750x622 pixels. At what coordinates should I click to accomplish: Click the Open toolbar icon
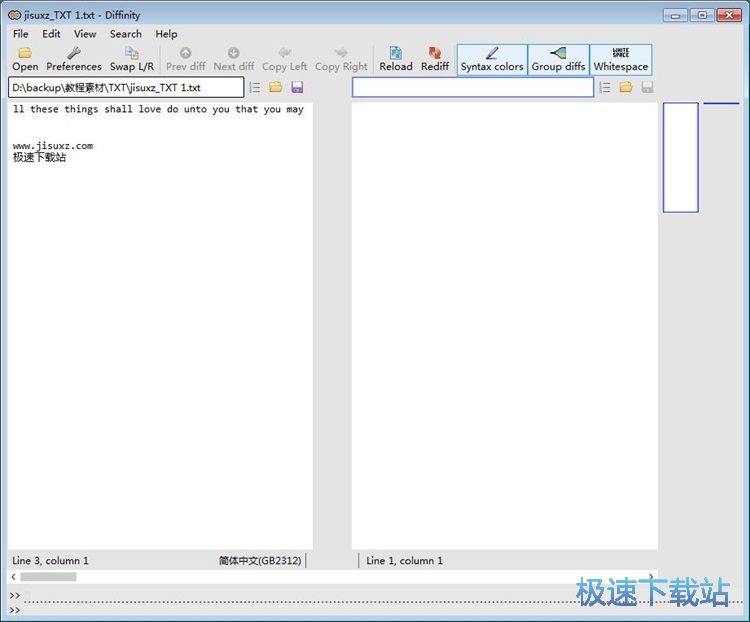click(x=25, y=59)
